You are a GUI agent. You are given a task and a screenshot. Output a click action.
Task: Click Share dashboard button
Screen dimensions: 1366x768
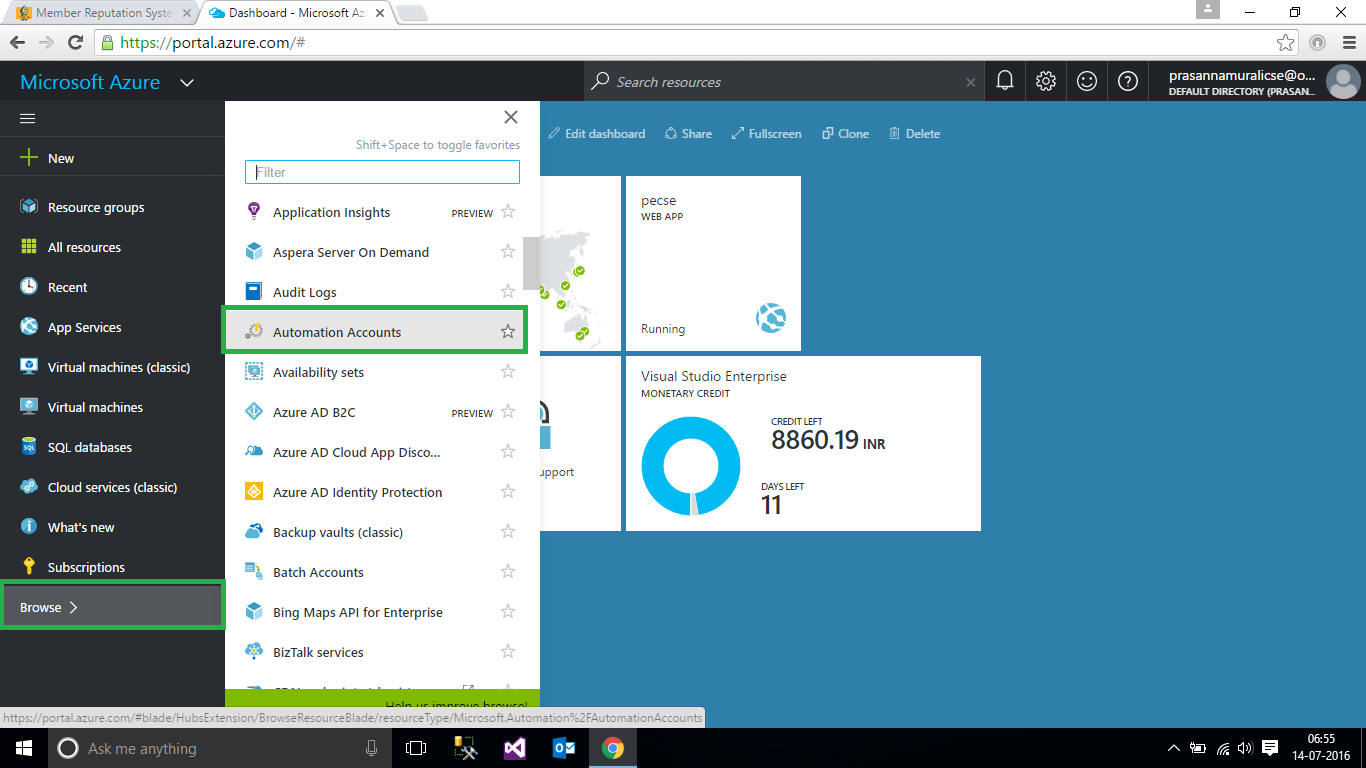point(688,133)
